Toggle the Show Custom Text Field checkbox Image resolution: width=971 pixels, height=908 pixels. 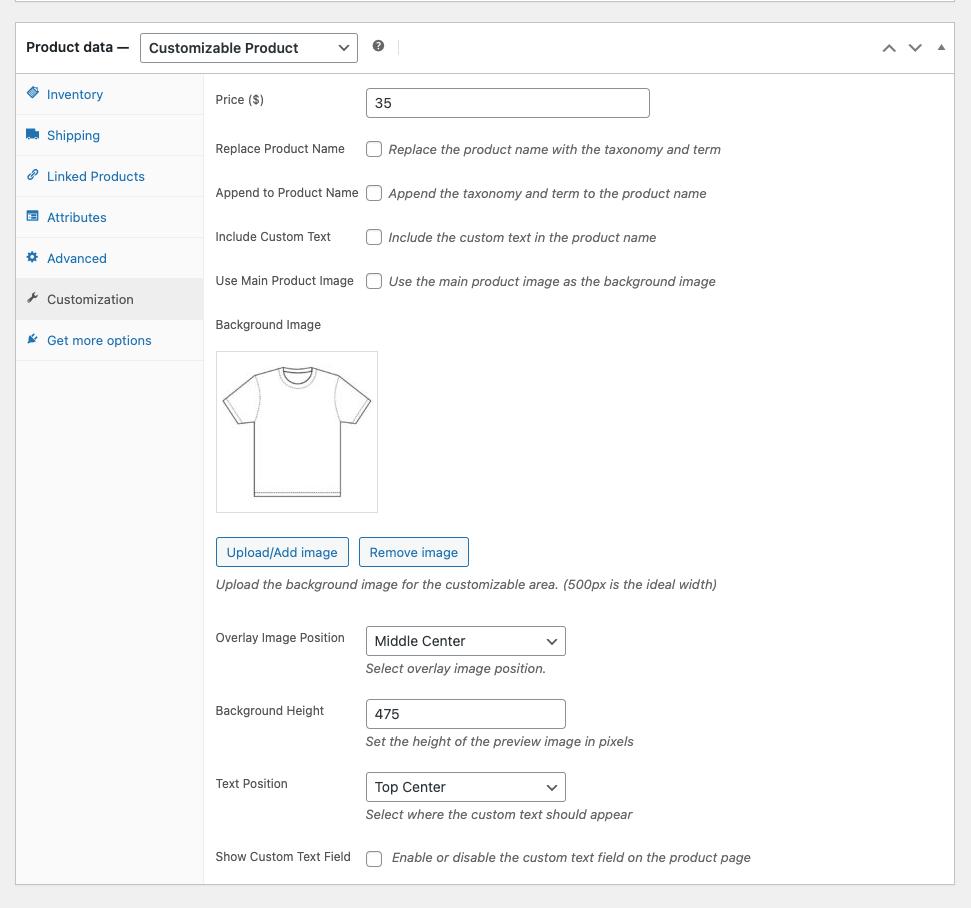(x=374, y=858)
